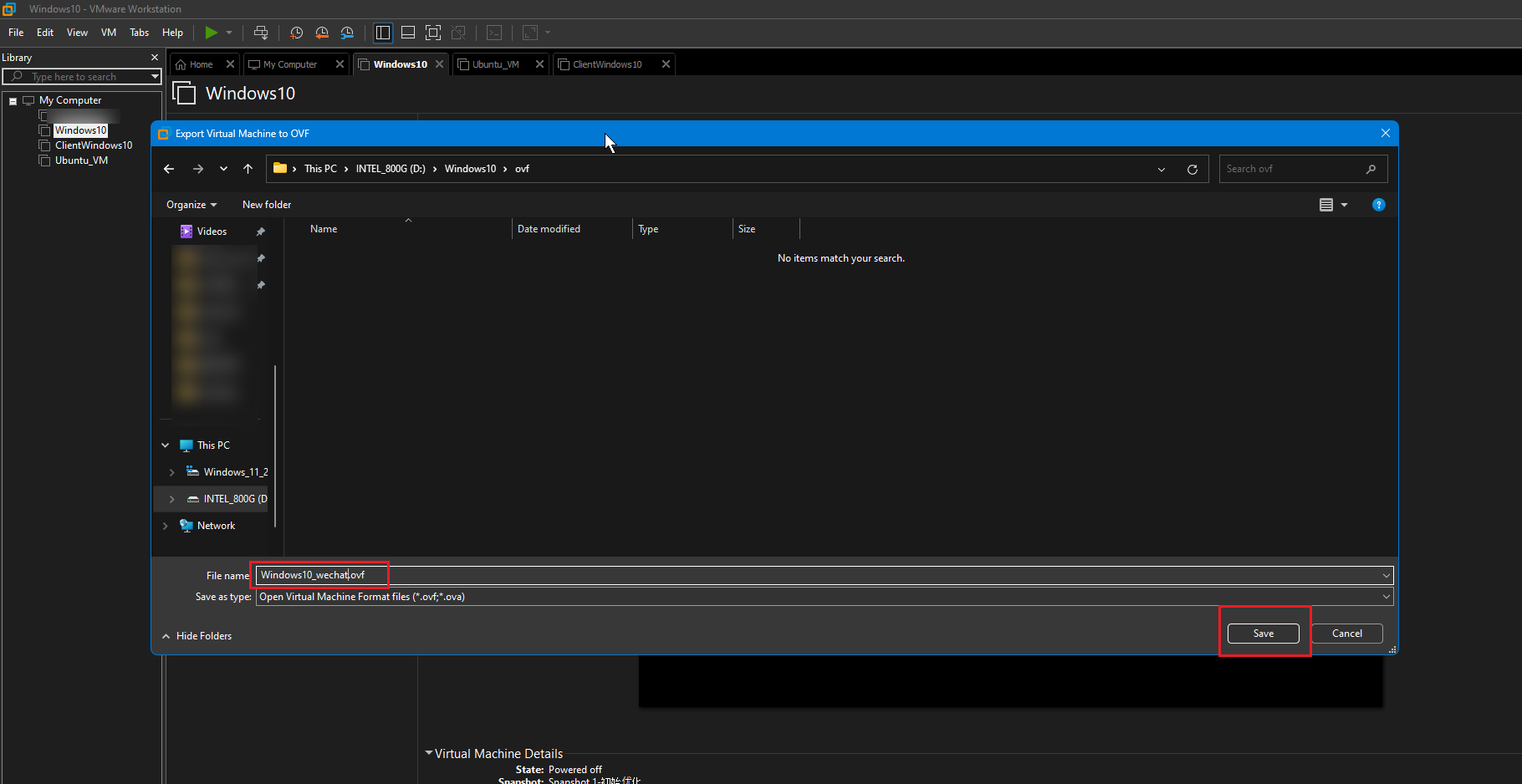Open the snapshot manager
This screenshot has height=784, width=1522.
[347, 33]
